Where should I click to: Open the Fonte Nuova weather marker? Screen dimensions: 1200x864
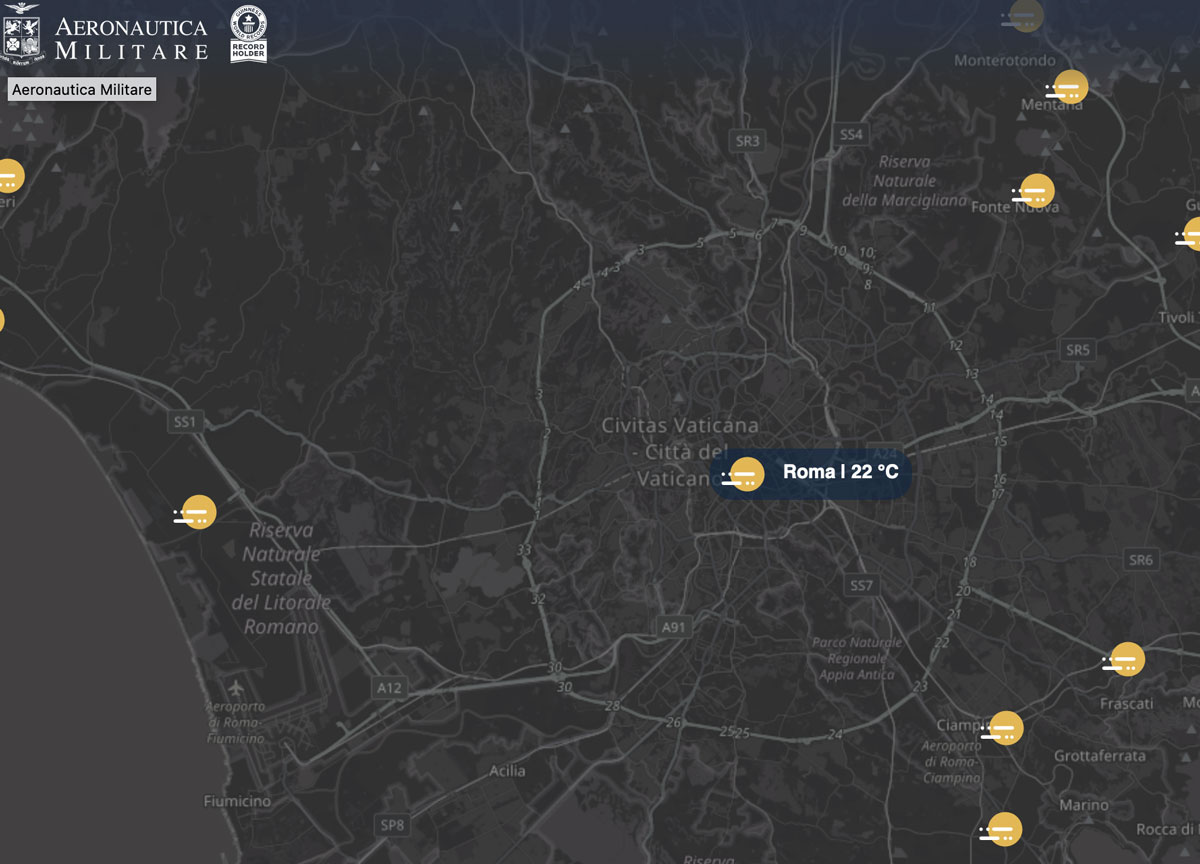coord(1036,190)
